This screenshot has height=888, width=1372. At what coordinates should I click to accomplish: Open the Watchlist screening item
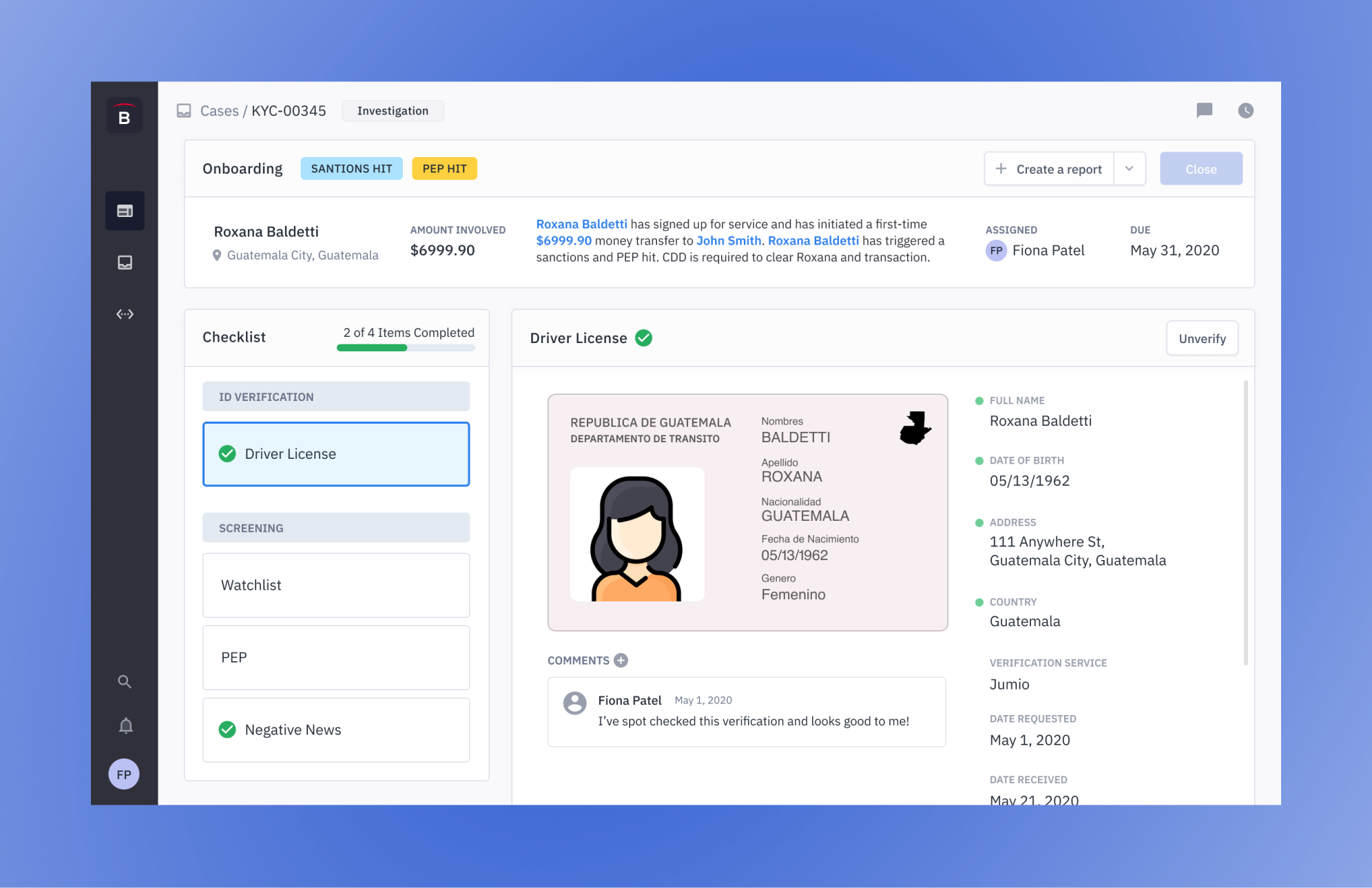(x=336, y=585)
